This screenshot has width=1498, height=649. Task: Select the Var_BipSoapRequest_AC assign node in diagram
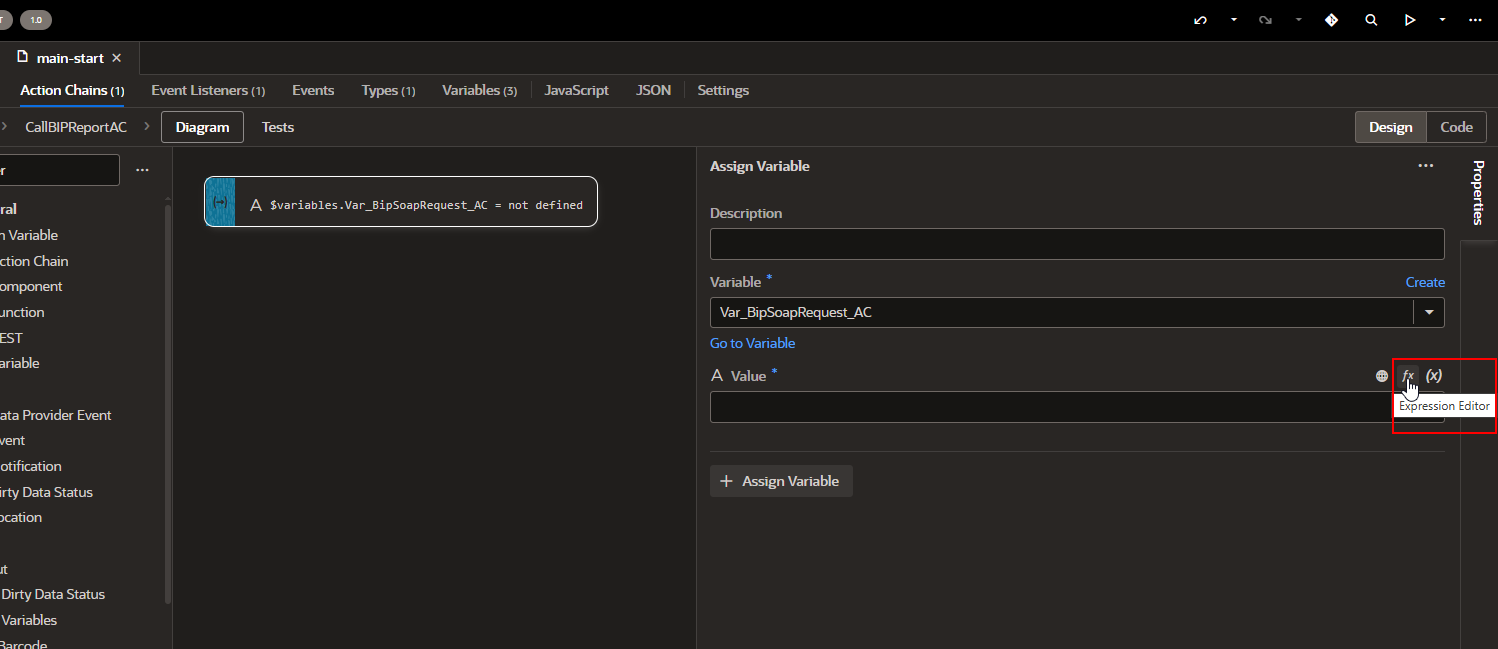click(401, 202)
